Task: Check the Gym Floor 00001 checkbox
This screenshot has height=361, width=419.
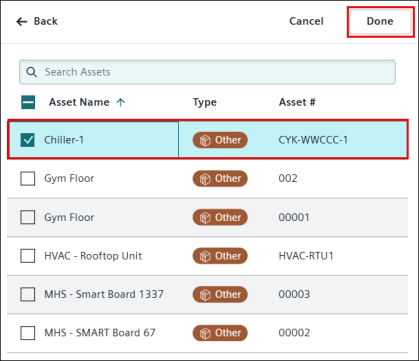Action: [x=28, y=217]
